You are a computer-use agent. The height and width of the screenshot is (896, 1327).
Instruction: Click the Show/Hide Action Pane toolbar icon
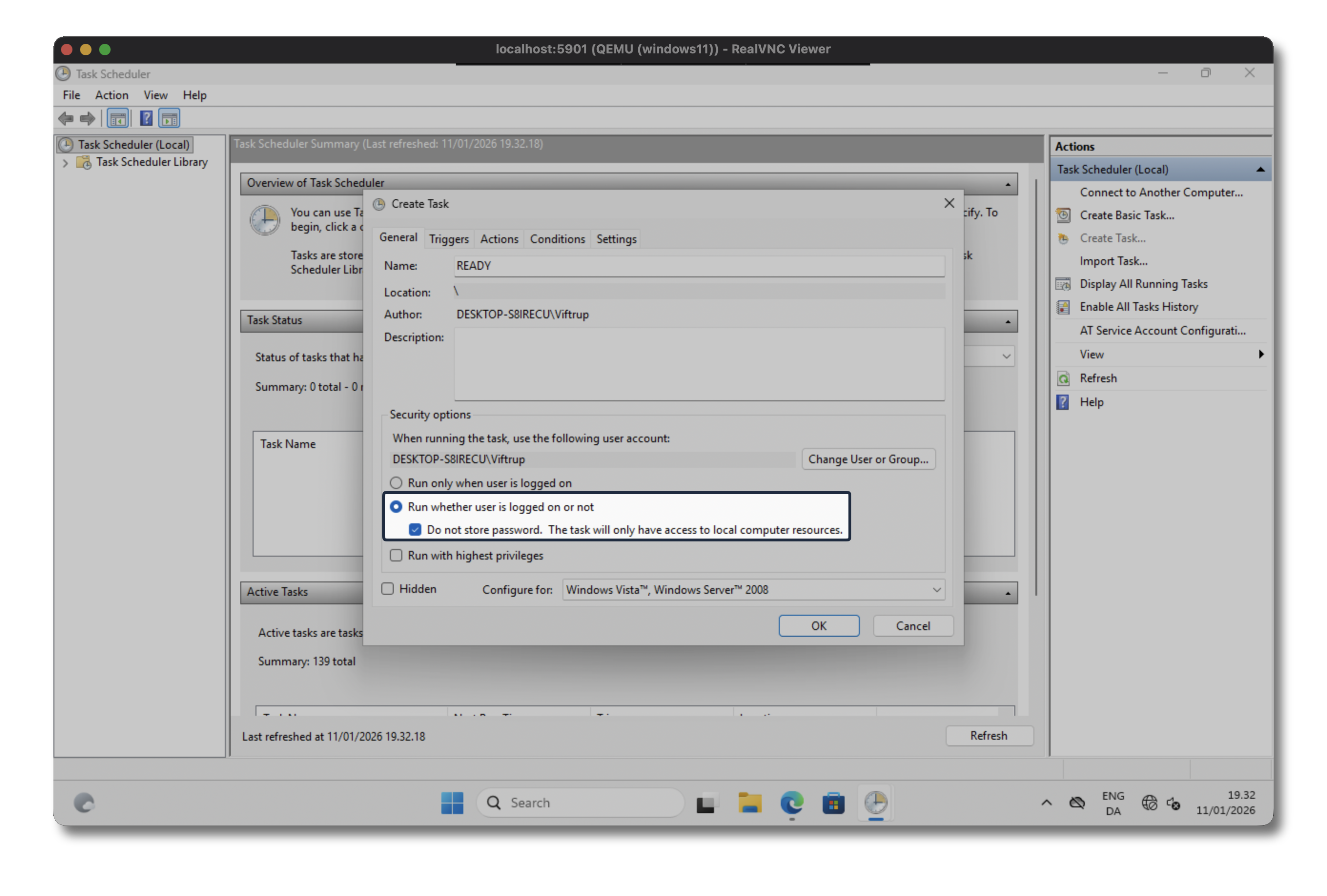coord(170,119)
